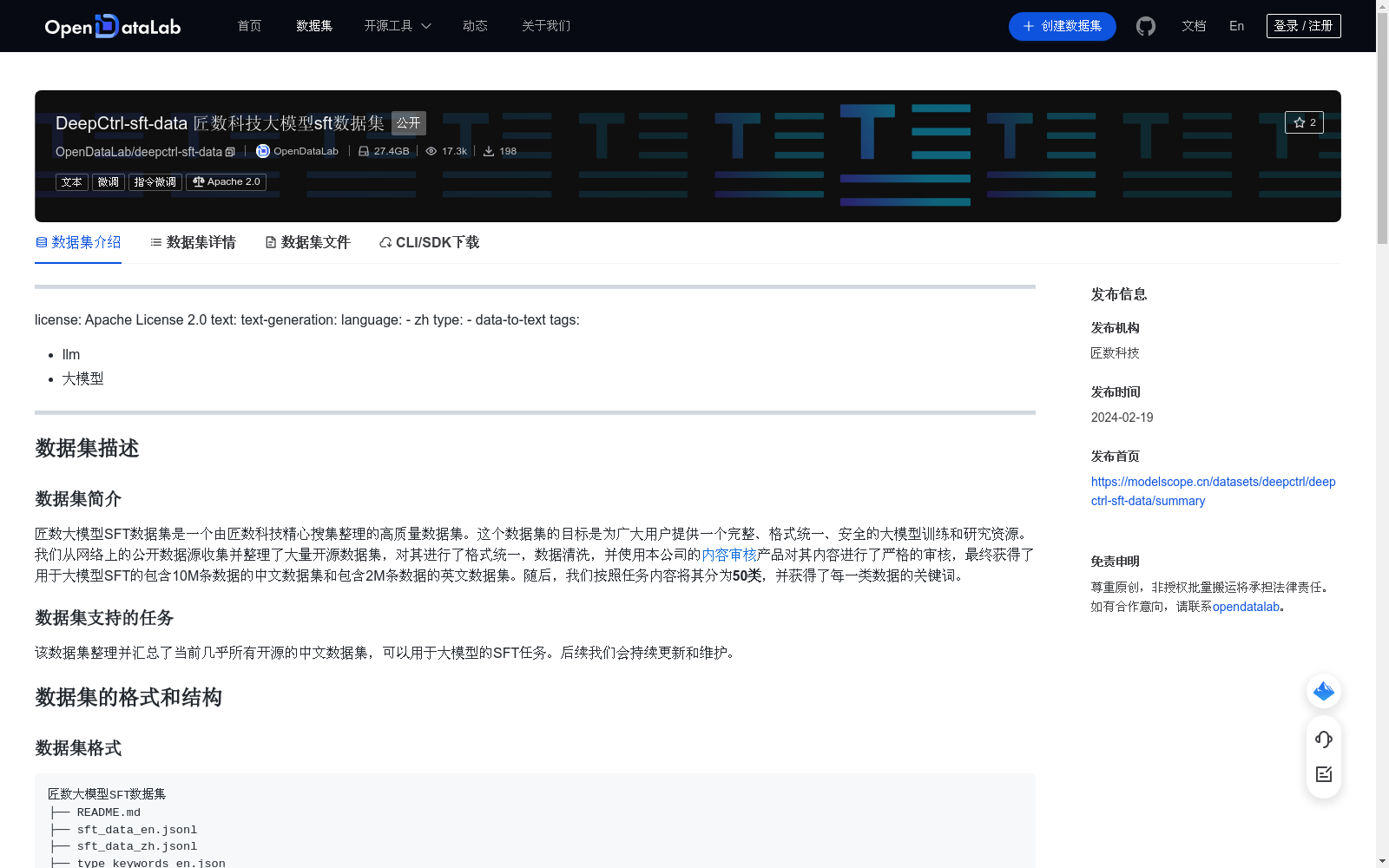
Task: Copy the dataset path OpenDataLab/deepctrl-sft-data
Action: tap(230, 152)
